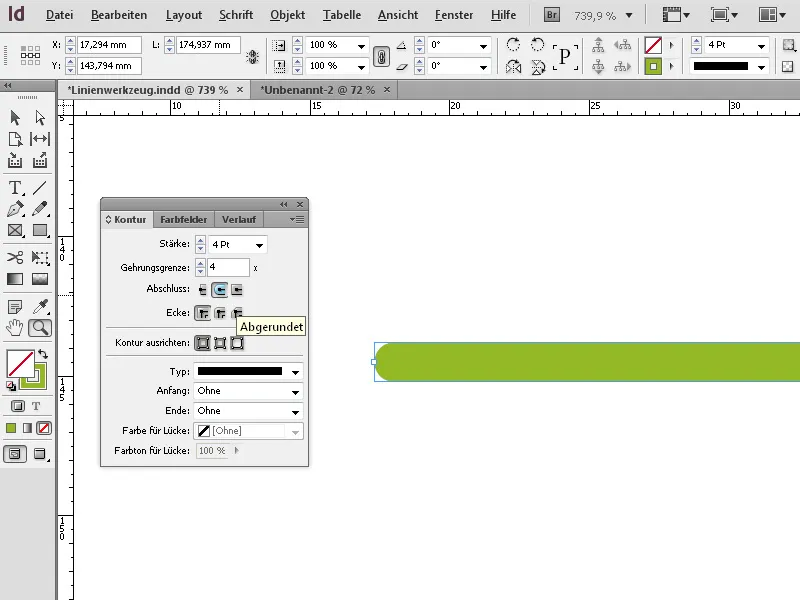Viewport: 800px width, 600px height.
Task: Activate the Free Transform tool
Action: click(40, 257)
